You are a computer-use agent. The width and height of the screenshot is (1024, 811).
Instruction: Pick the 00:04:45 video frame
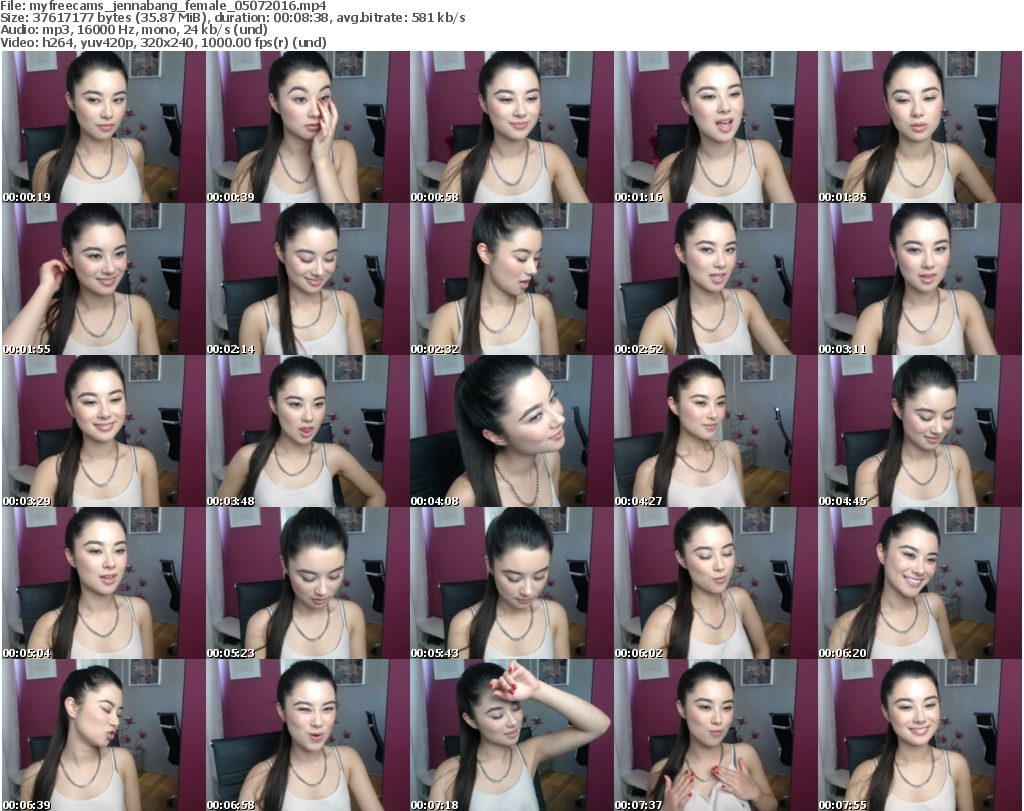tap(920, 431)
